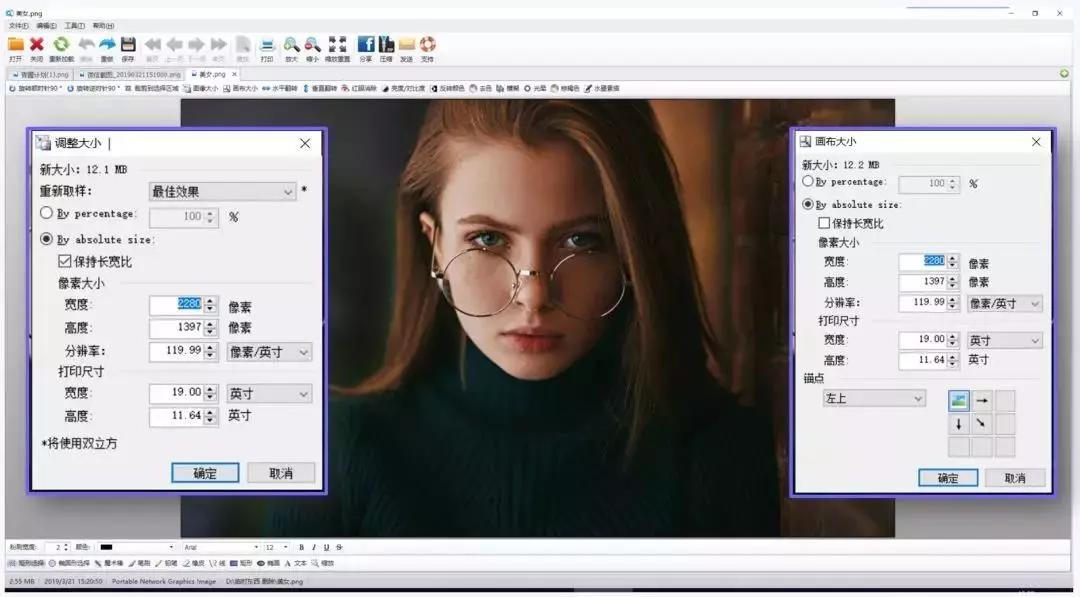Click the Facebook share icon

pyautogui.click(x=365, y=45)
